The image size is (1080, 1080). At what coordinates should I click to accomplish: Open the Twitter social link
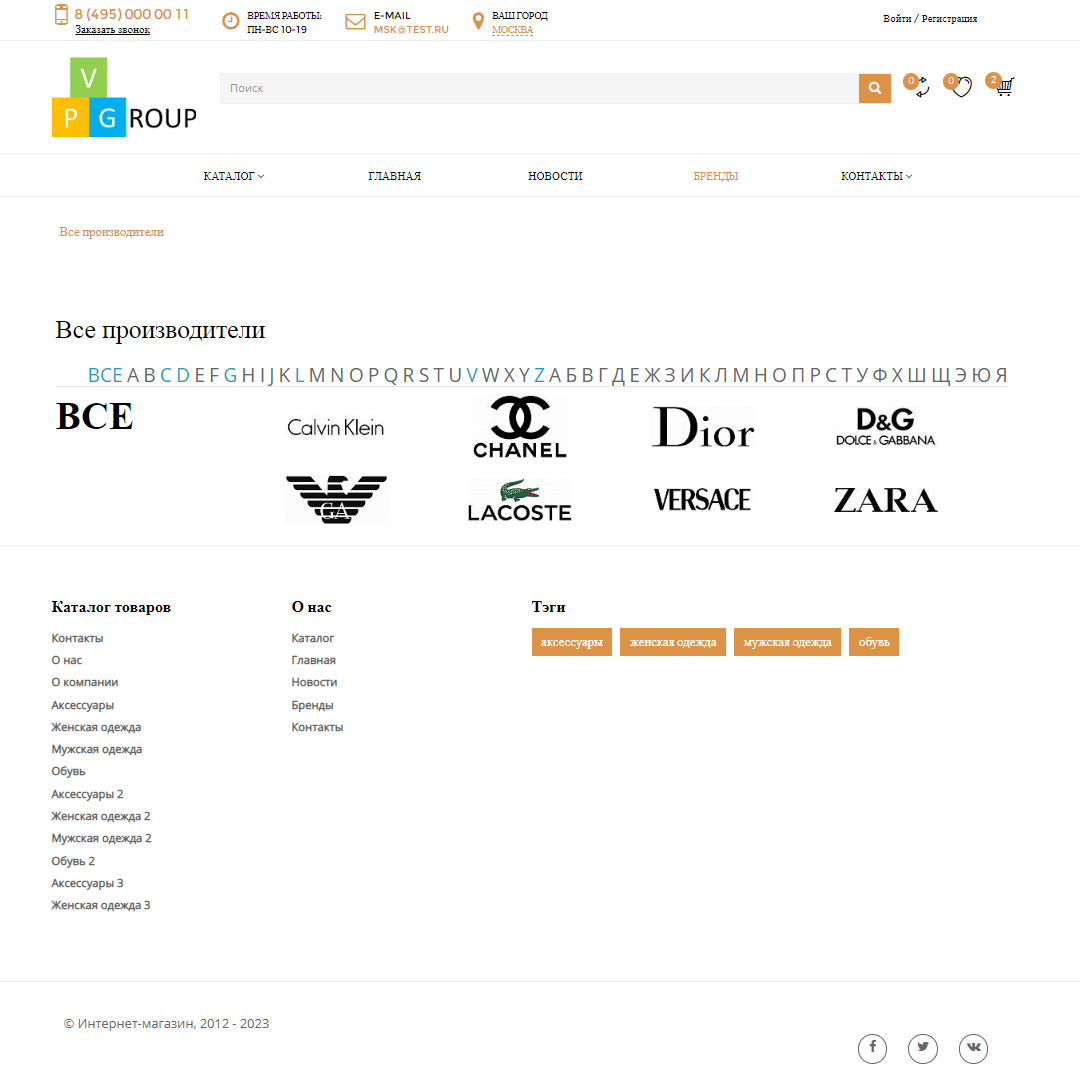tap(922, 1048)
